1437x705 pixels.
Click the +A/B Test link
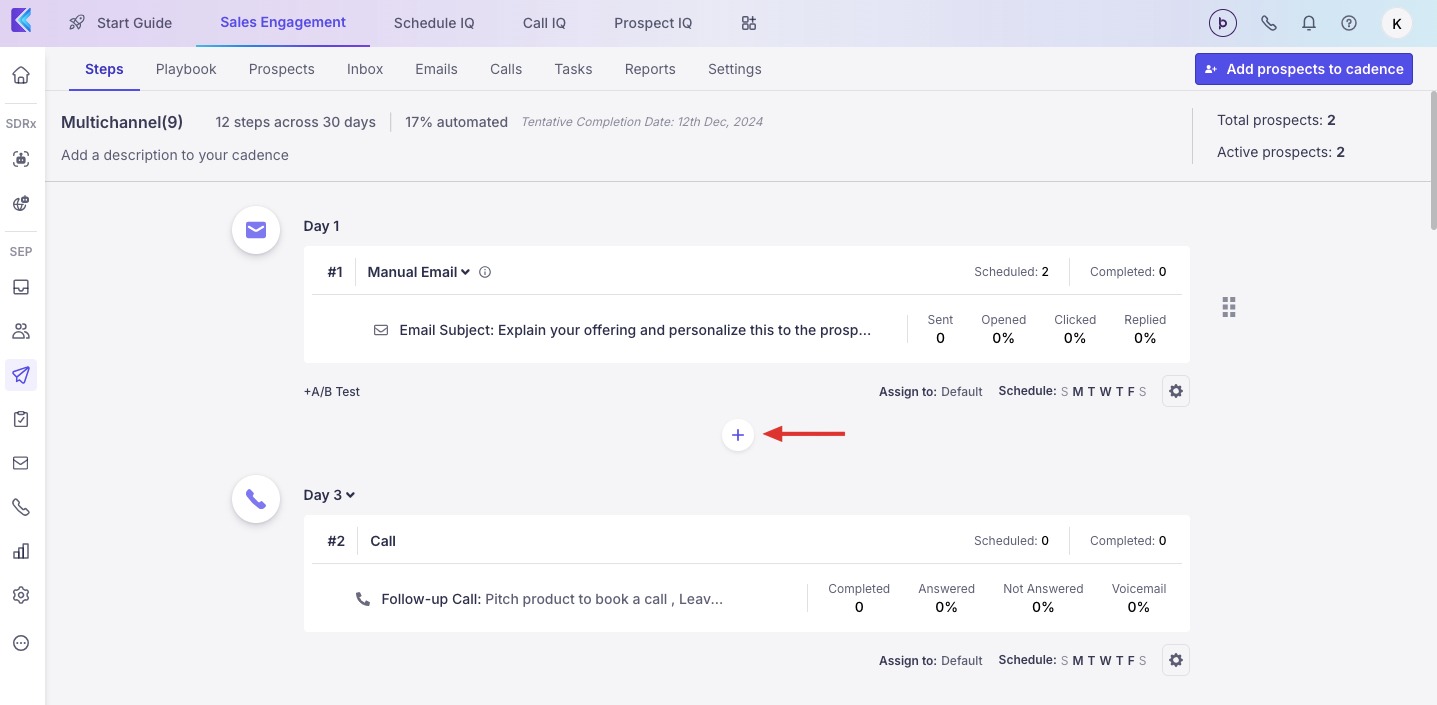tap(332, 392)
